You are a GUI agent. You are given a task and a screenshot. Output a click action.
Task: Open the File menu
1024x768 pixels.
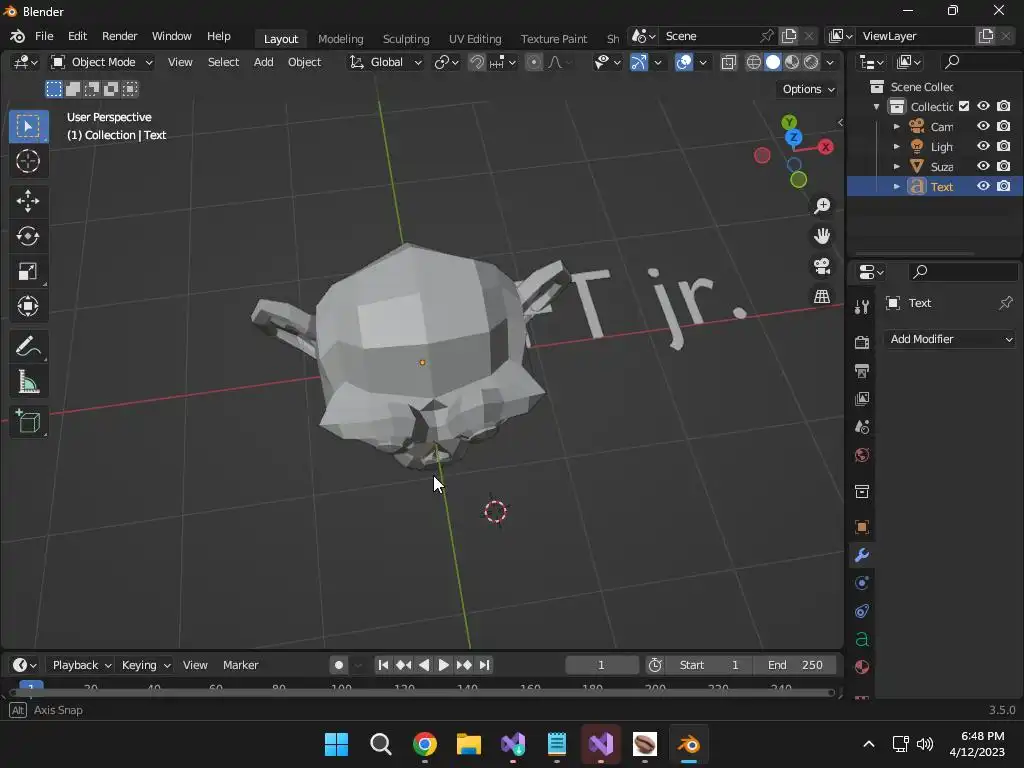[x=44, y=36]
